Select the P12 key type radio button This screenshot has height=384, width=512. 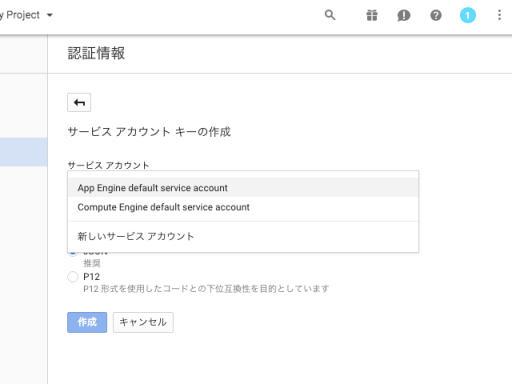click(x=73, y=277)
